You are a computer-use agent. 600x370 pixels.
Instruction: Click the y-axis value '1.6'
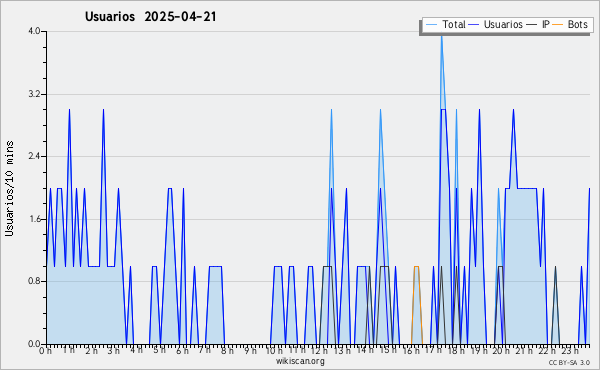[x=34, y=219]
